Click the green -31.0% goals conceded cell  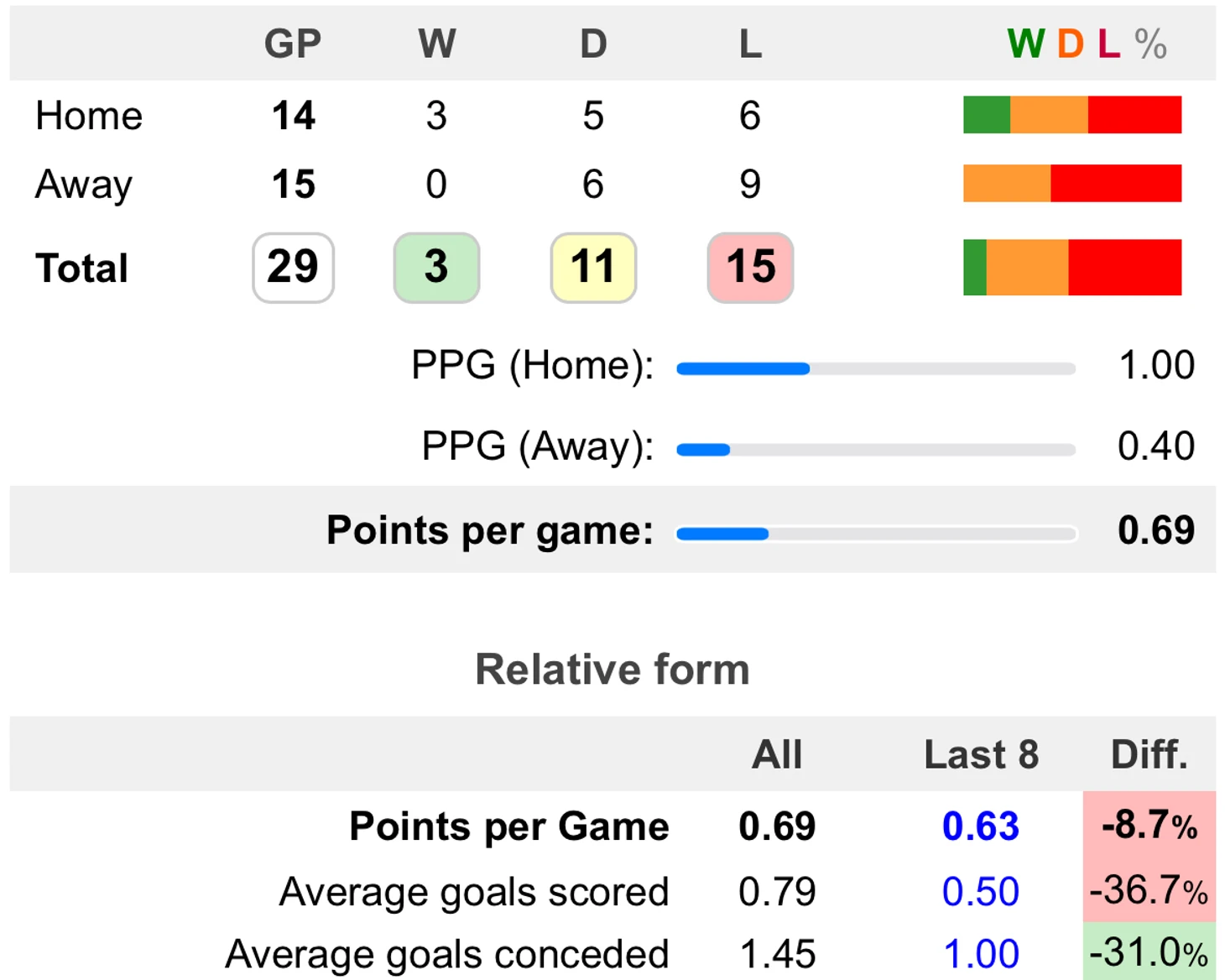(x=1149, y=952)
